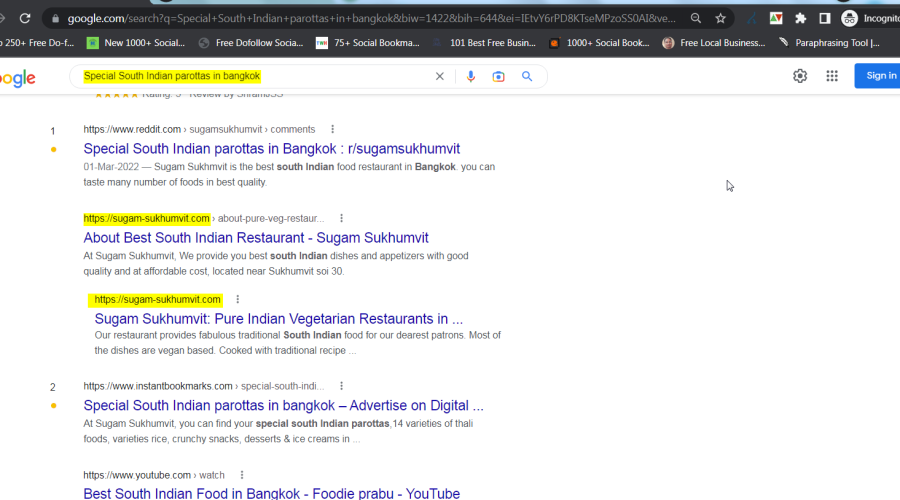Screen dimensions: 900x500
Task: Open Google Lens image search
Action: 499,77
